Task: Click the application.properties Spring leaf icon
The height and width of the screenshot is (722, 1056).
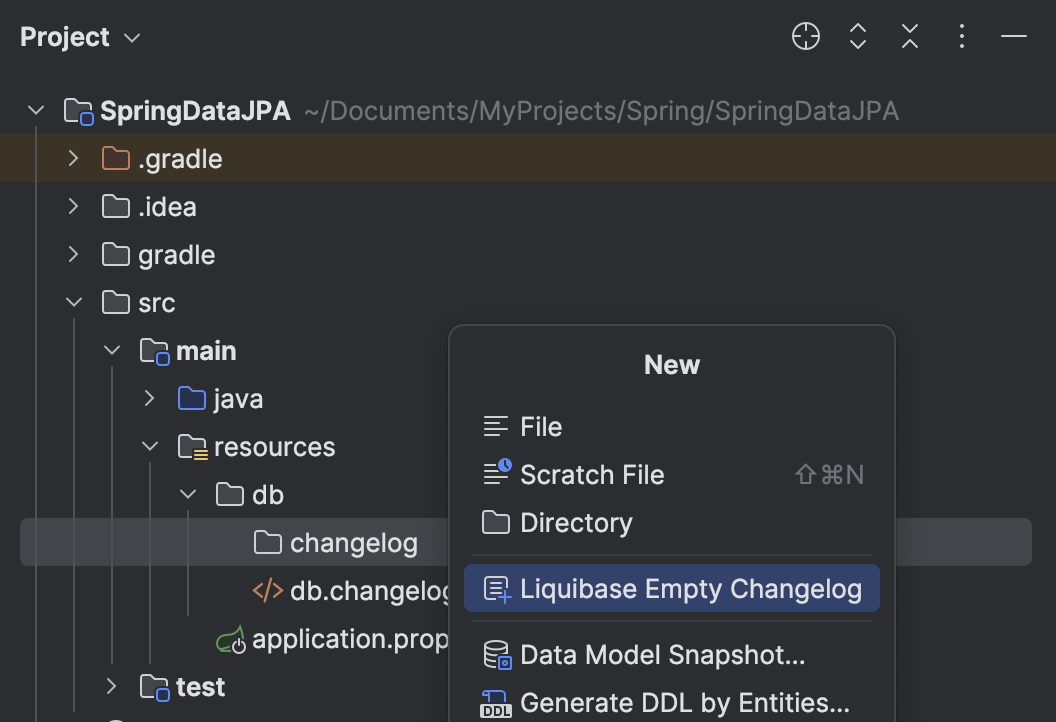Action: [229, 639]
